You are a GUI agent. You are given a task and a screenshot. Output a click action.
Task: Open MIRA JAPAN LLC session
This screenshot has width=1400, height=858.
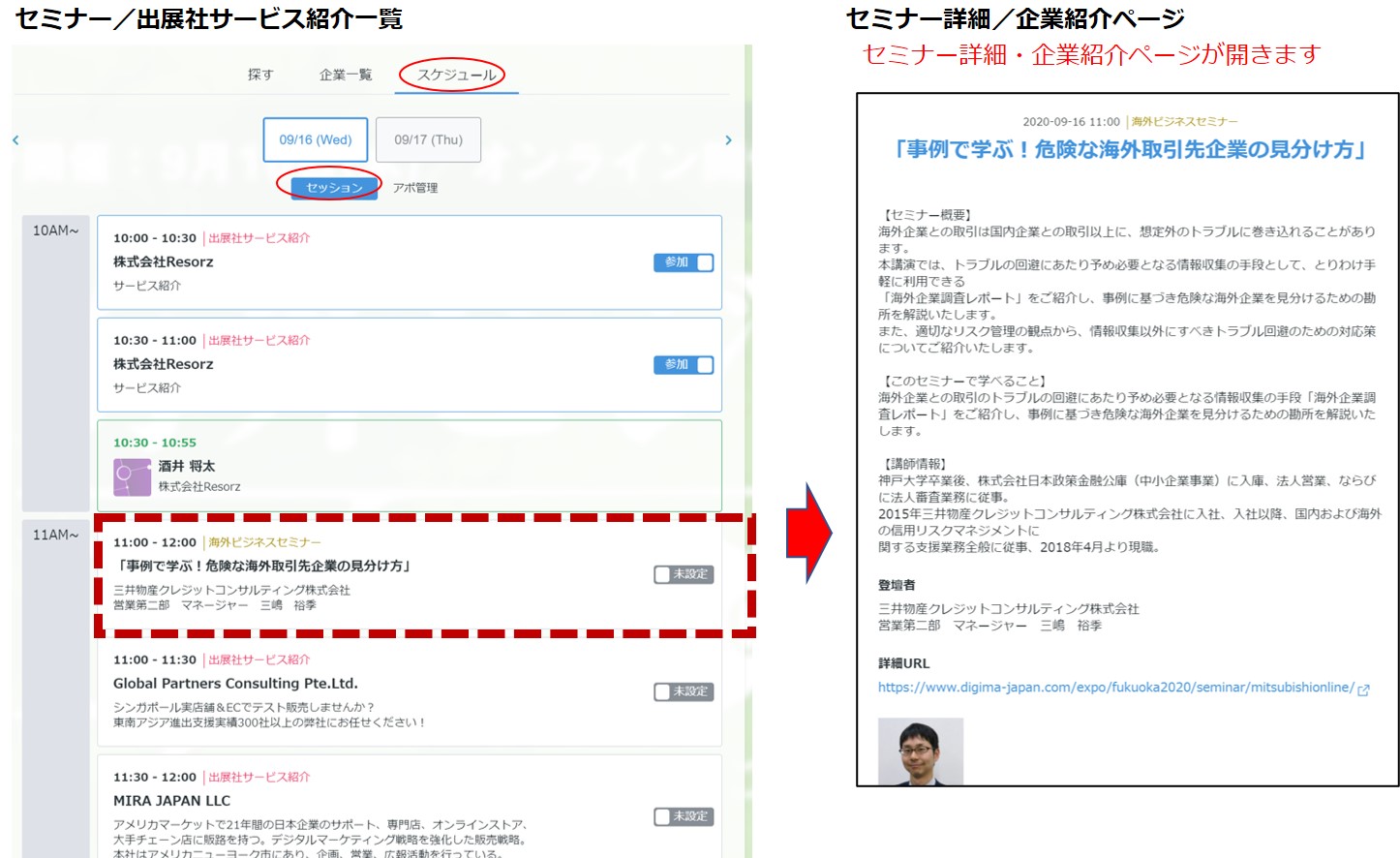(410, 807)
